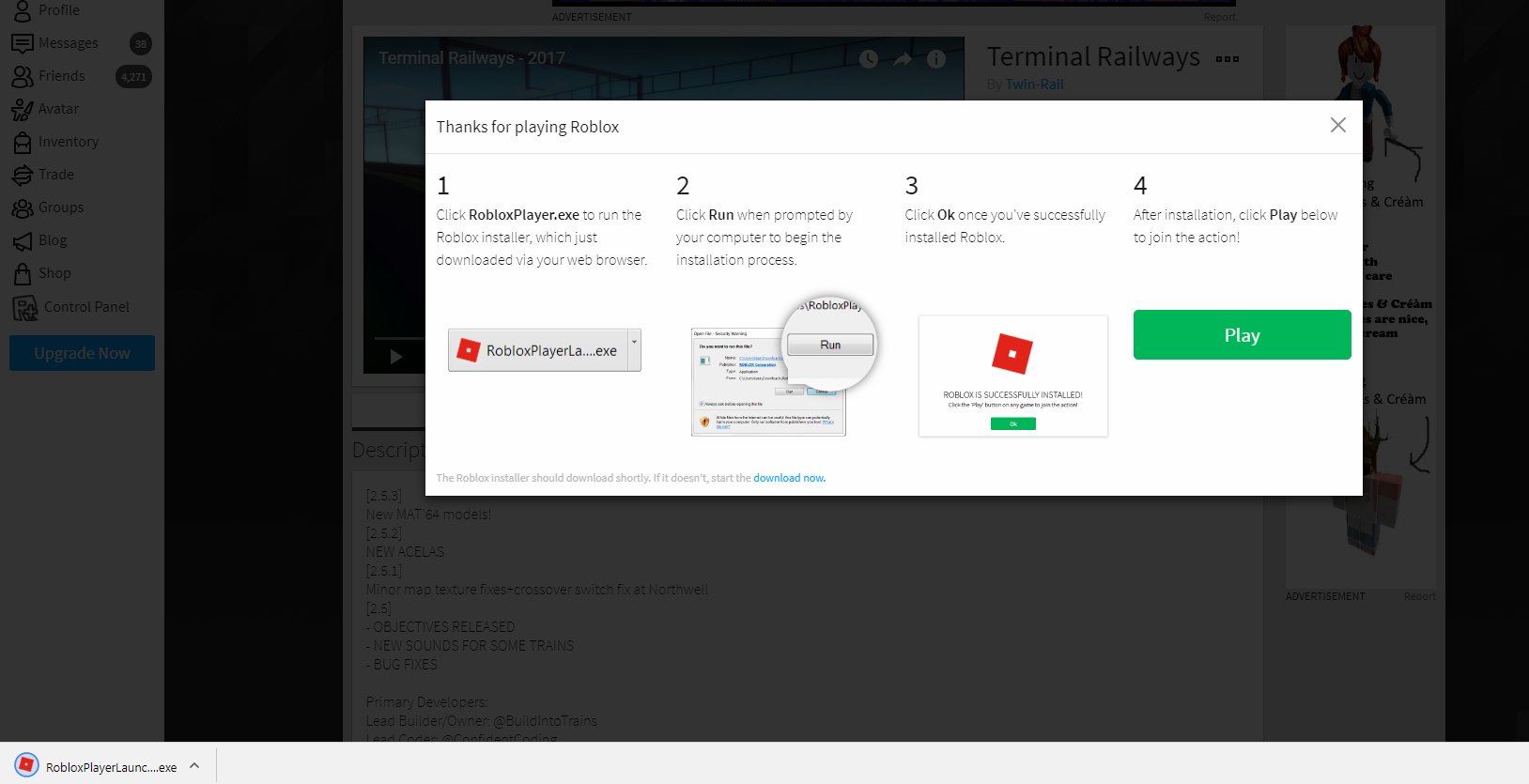Click the Roblox successfully installed illustration
The width and height of the screenshot is (1529, 784).
1012,376
